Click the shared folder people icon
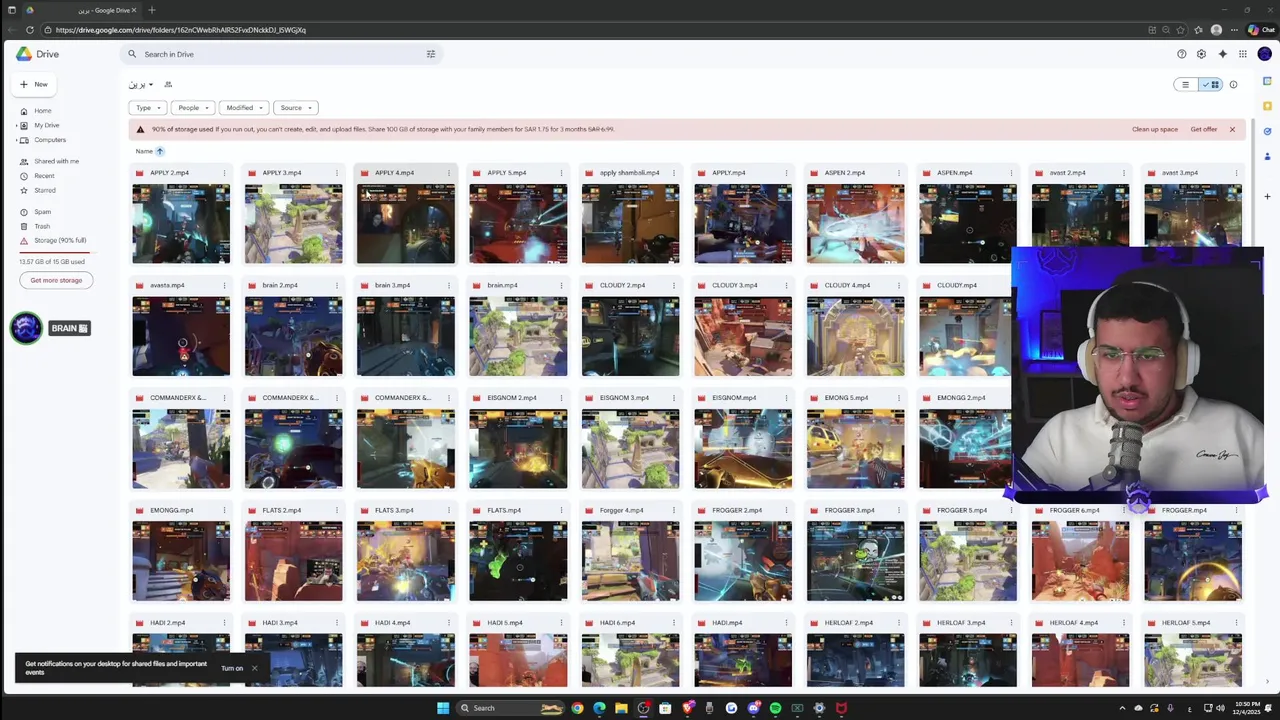The width and height of the screenshot is (1280, 720). 168,85
